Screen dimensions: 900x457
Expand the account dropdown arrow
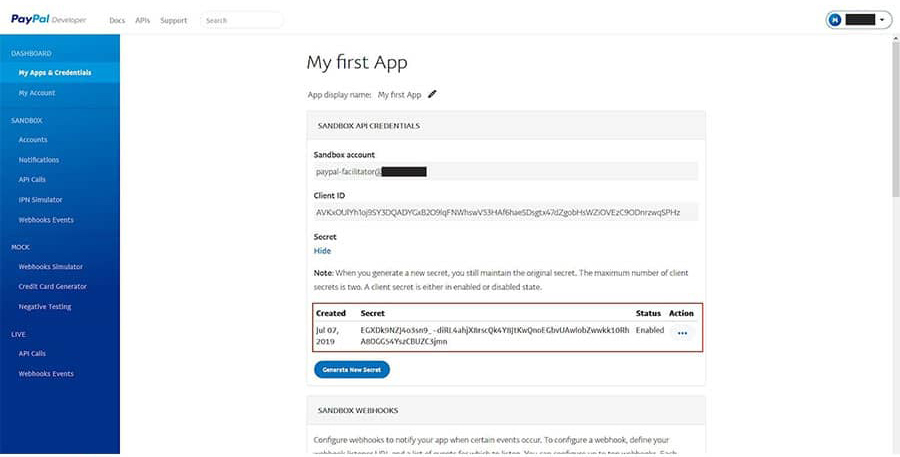click(881, 19)
